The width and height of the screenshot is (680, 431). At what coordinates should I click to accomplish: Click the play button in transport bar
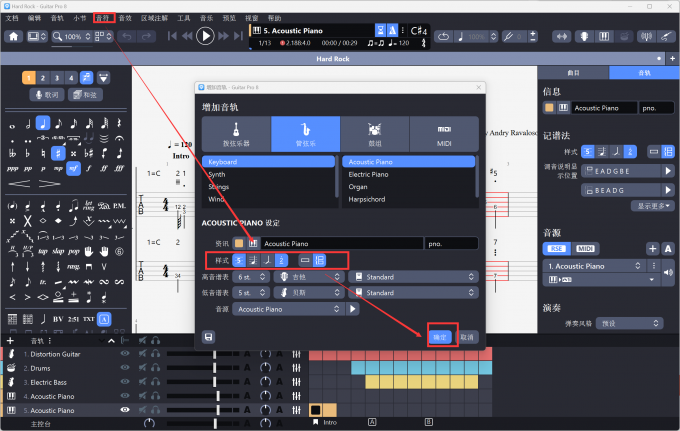coord(205,36)
